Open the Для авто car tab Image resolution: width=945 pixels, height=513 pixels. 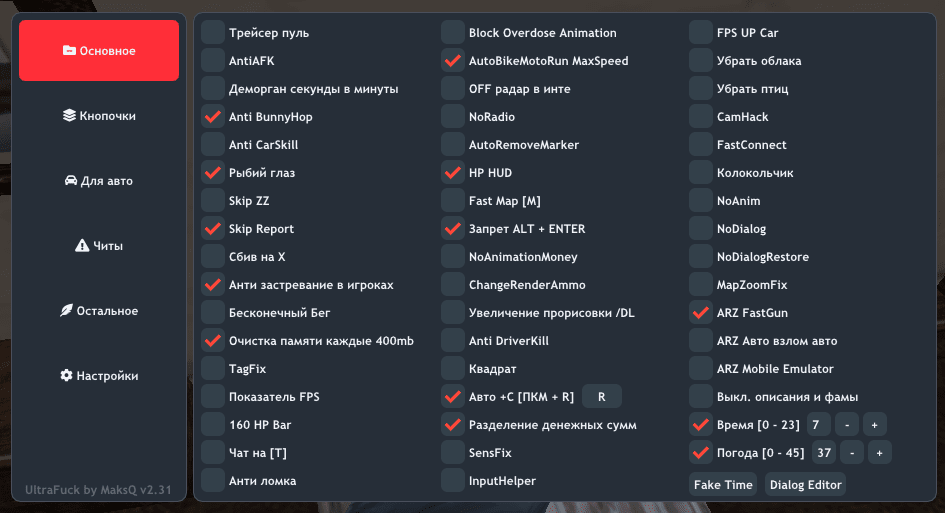pos(99,181)
